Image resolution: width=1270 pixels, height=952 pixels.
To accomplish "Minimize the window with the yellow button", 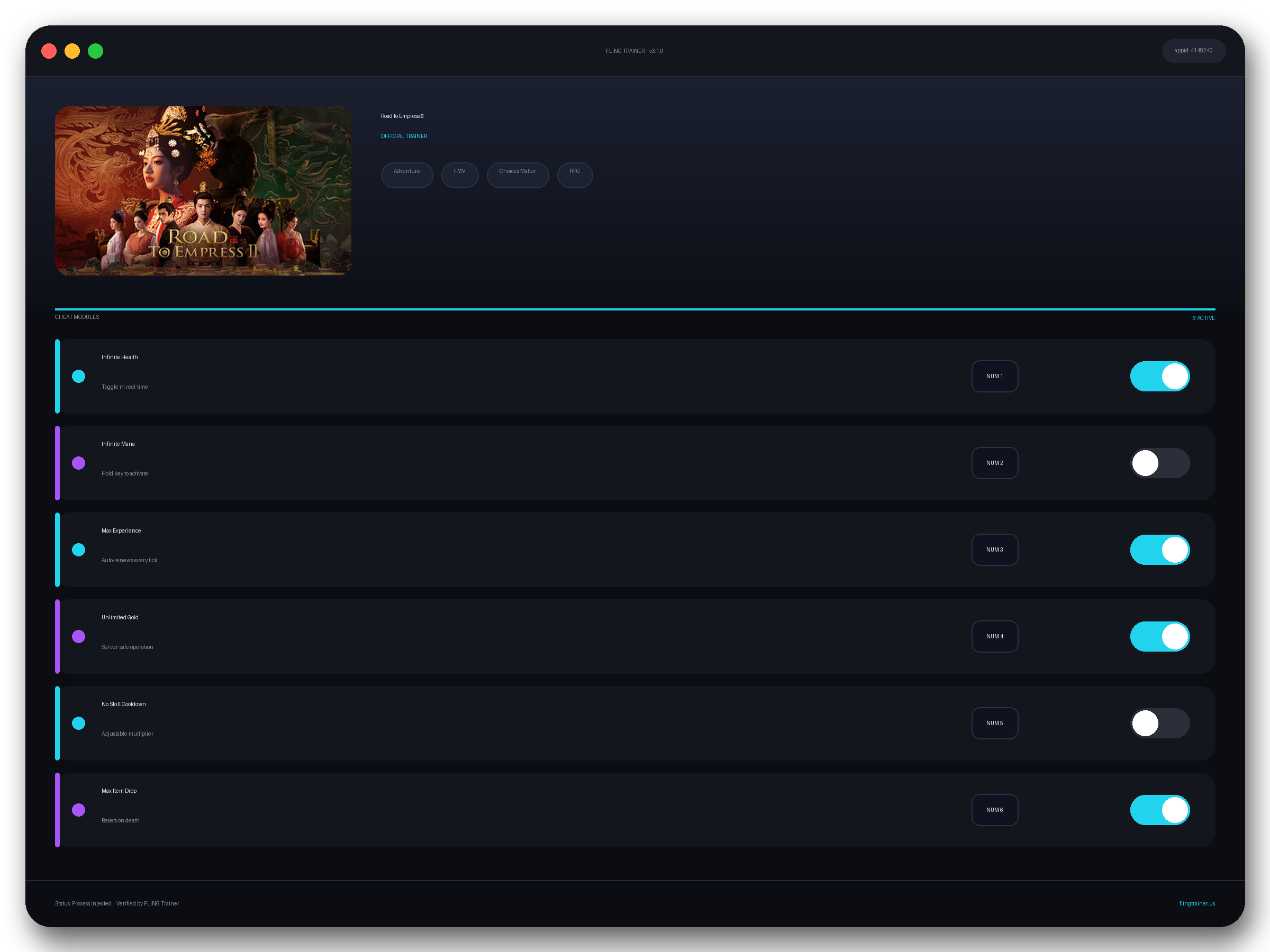I will click(x=72, y=51).
